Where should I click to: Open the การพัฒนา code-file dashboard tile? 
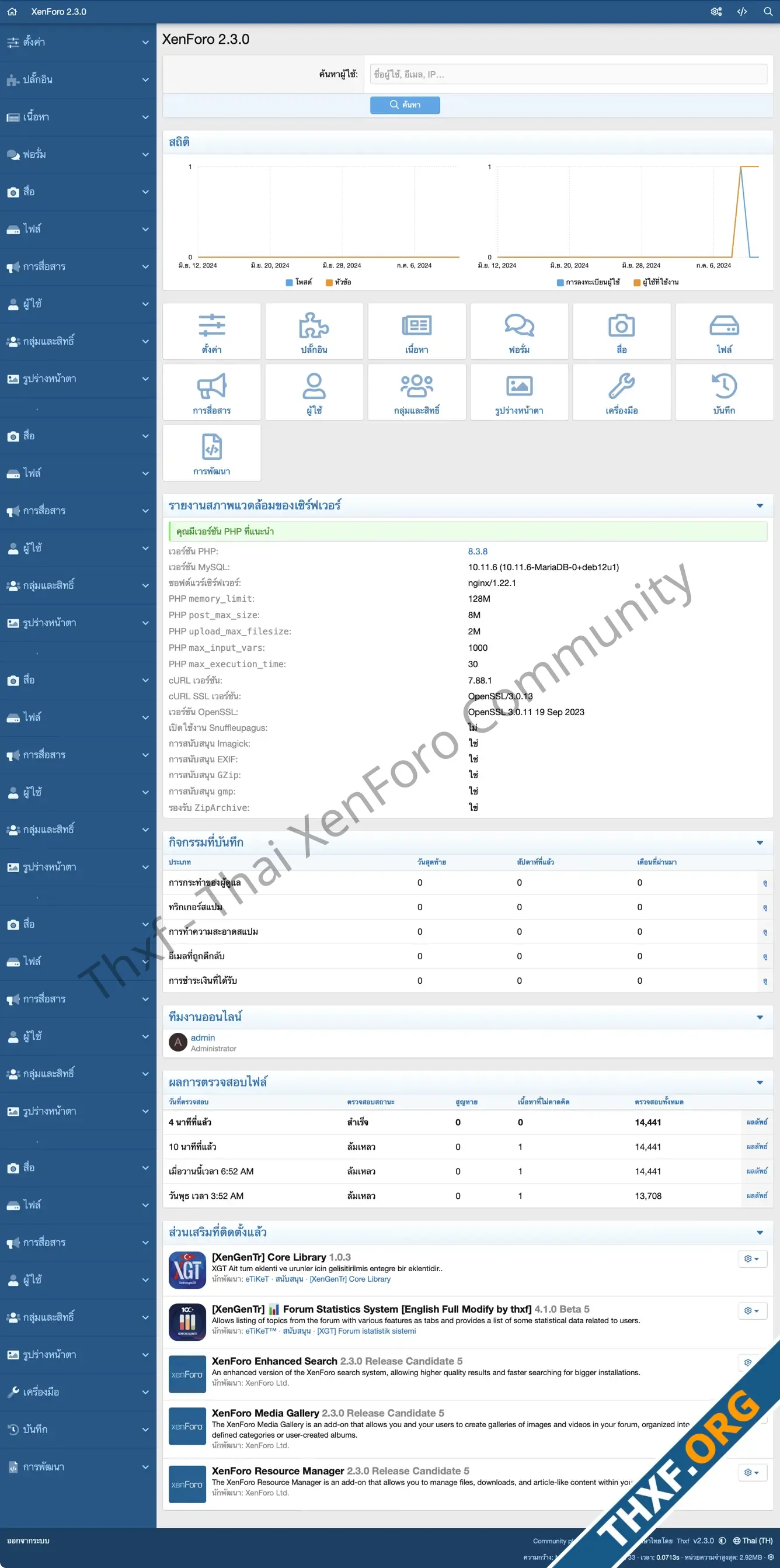pos(212,453)
